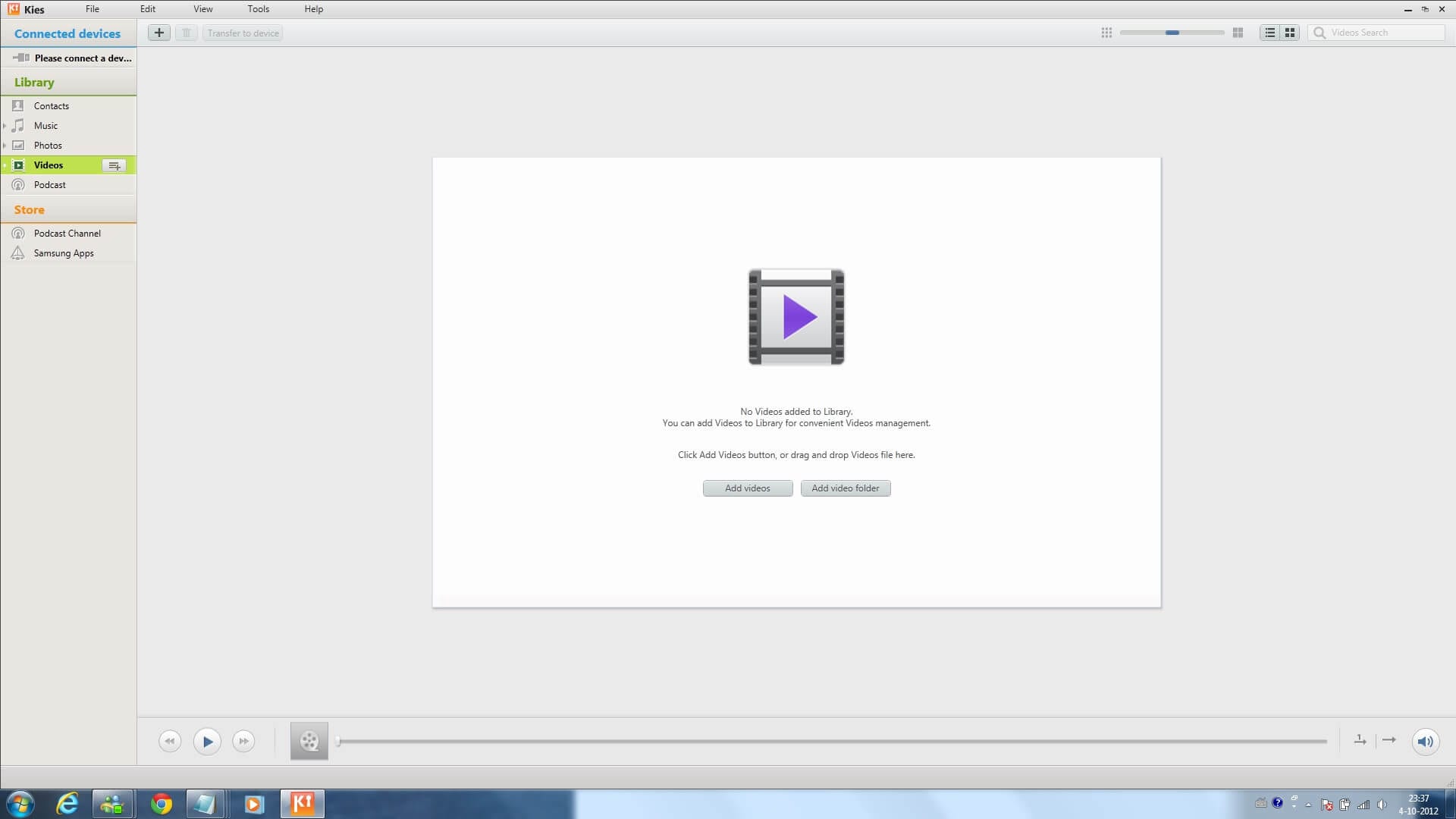
Task: Click the grid view toggle icon
Action: coord(1290,32)
